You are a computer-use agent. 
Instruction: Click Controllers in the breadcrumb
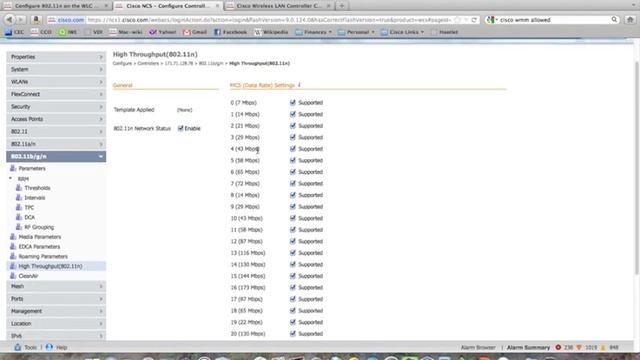coord(148,63)
